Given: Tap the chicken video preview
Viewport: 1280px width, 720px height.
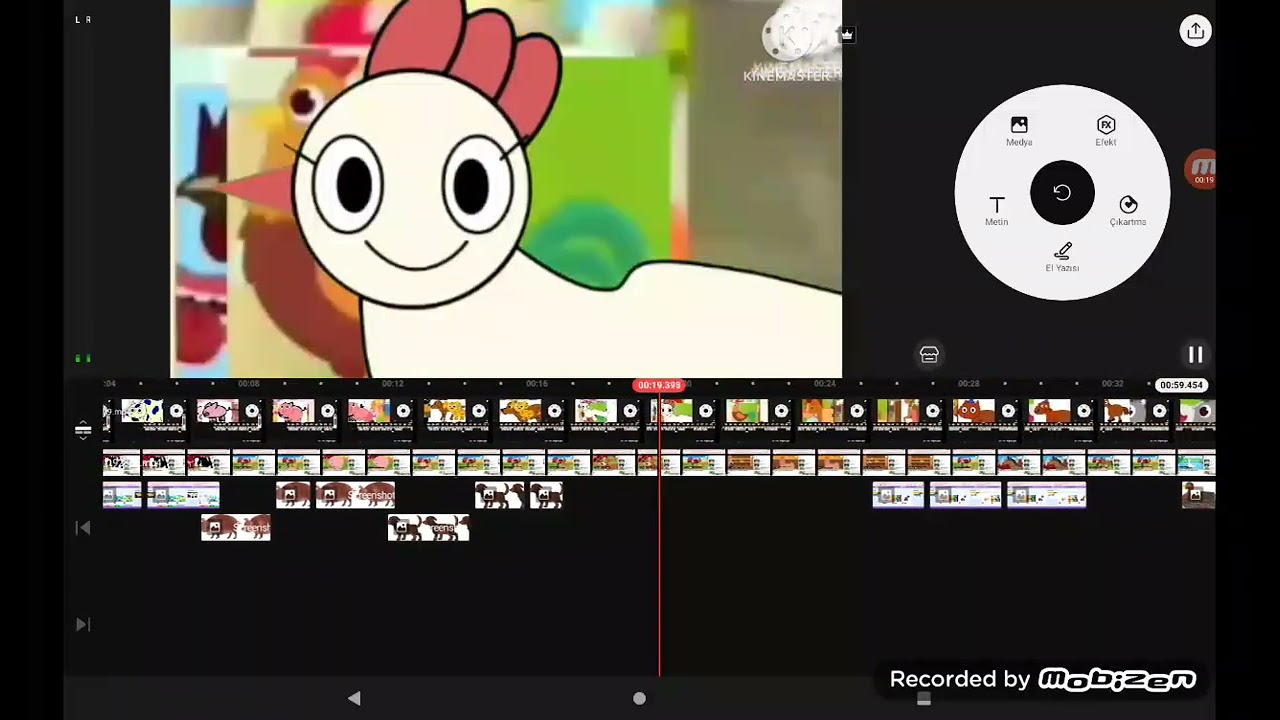Looking at the screenshot, I should (506, 189).
